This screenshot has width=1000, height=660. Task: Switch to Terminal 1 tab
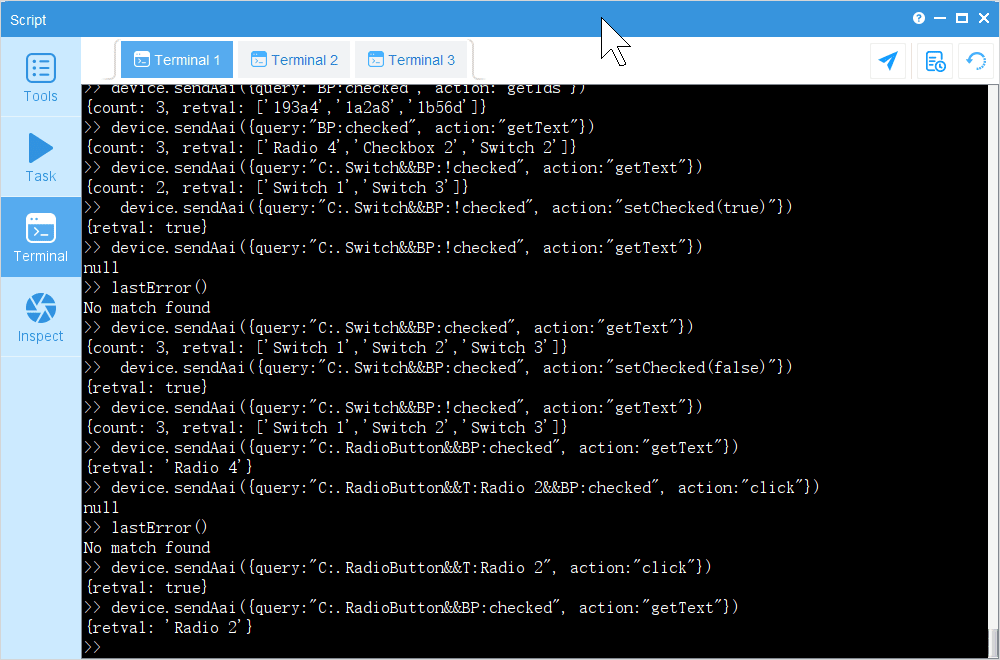[x=177, y=60]
